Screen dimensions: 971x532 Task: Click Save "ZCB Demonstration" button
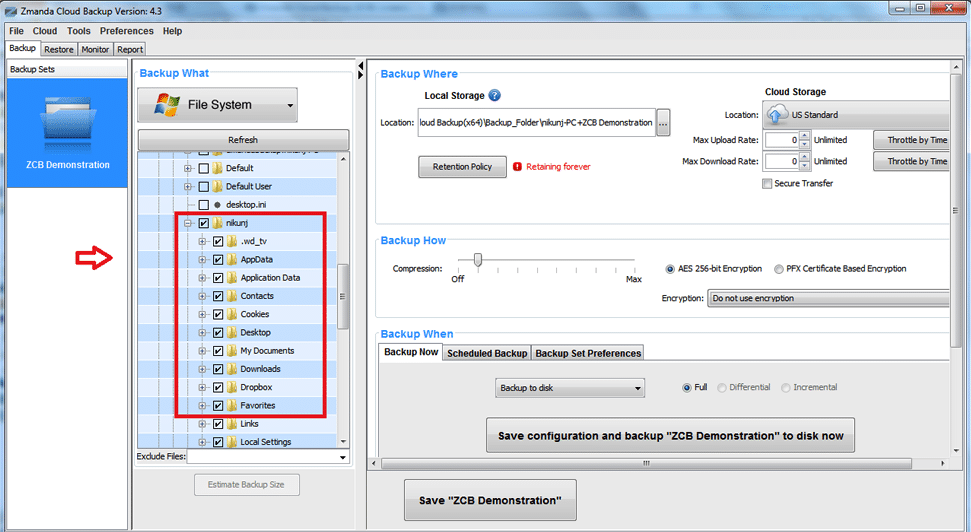(490, 500)
